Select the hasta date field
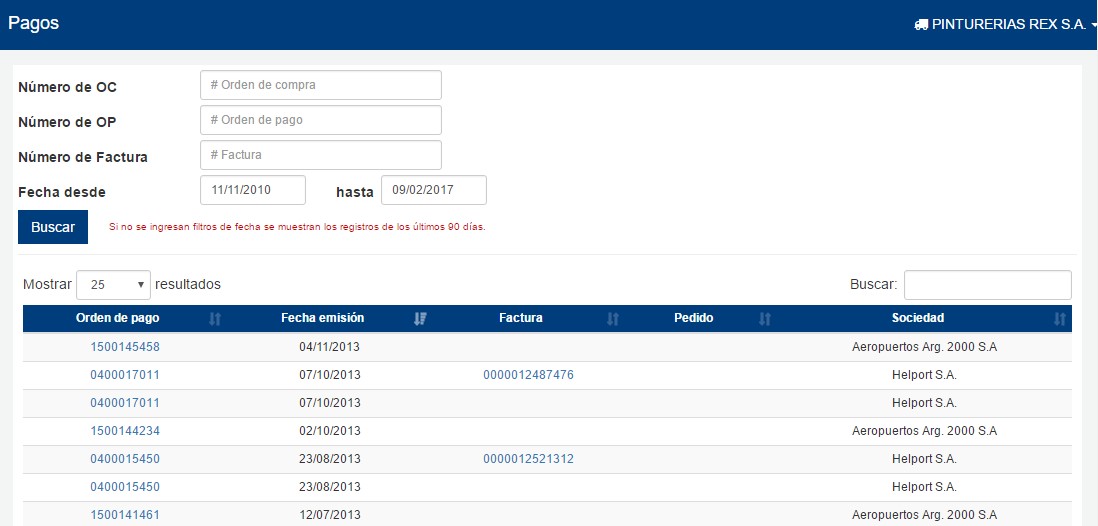This screenshot has height=526, width=1098. tap(434, 190)
